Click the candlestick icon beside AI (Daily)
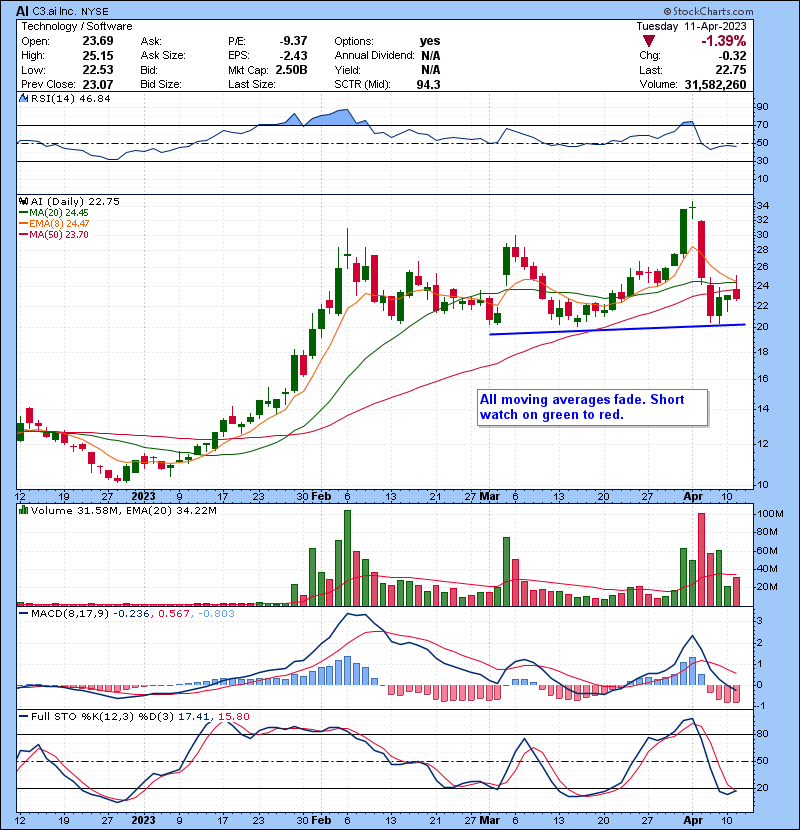This screenshot has height=830, width=800. (23, 201)
